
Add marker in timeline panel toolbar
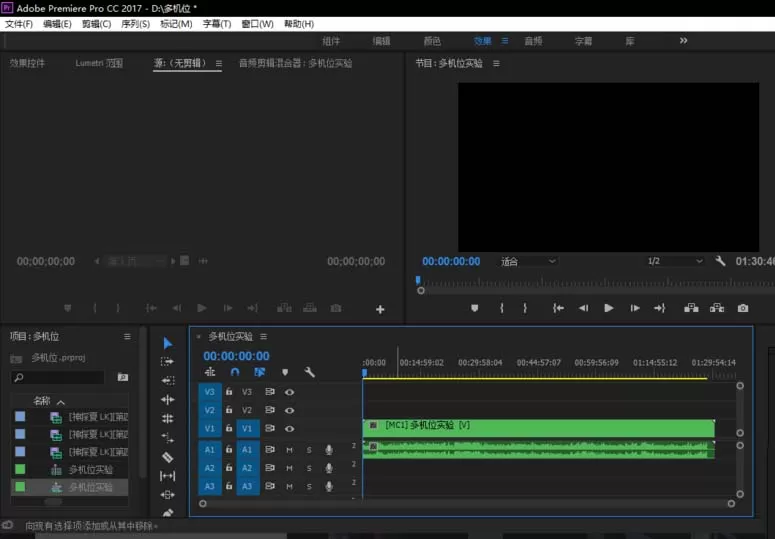coord(285,372)
